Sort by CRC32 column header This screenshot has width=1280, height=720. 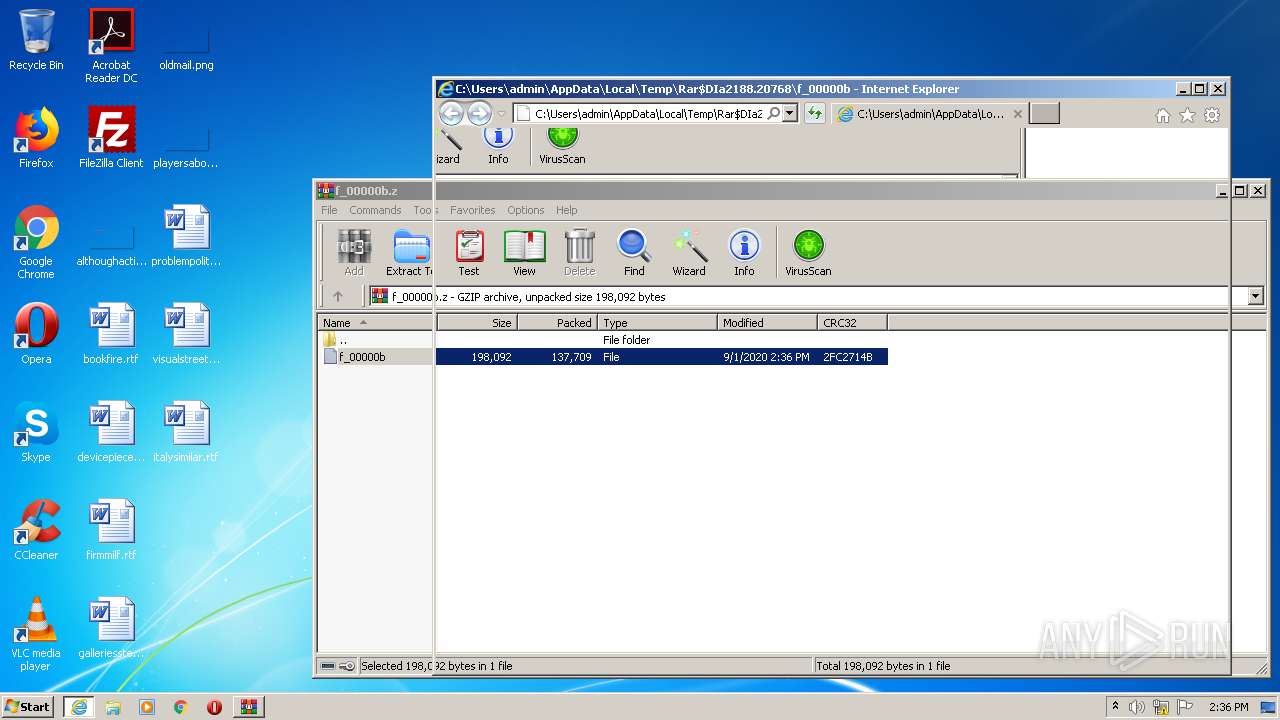tap(852, 323)
